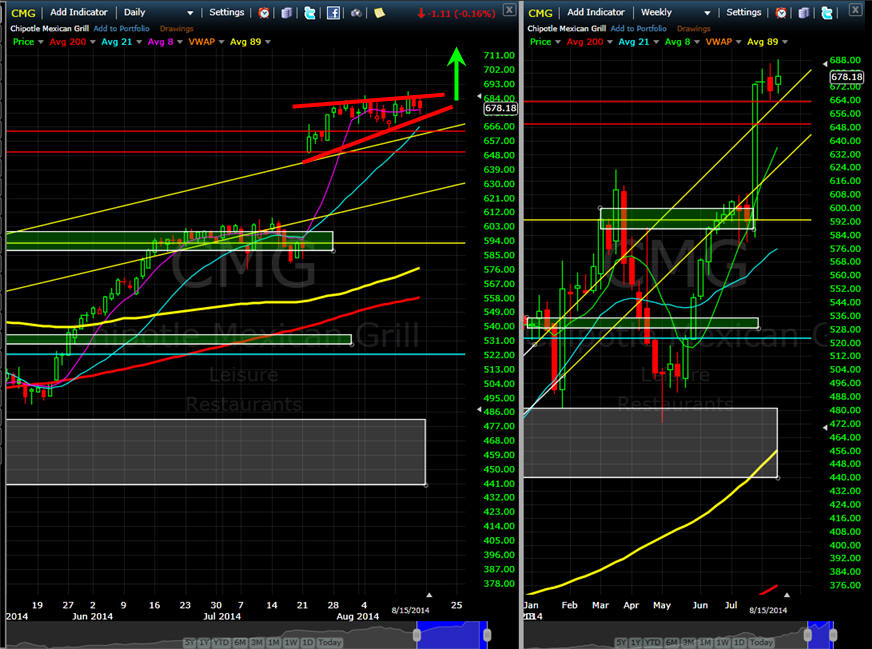This screenshot has width=872, height=649.
Task: Open Settings in Weekly chart toolbar
Action: (x=744, y=12)
